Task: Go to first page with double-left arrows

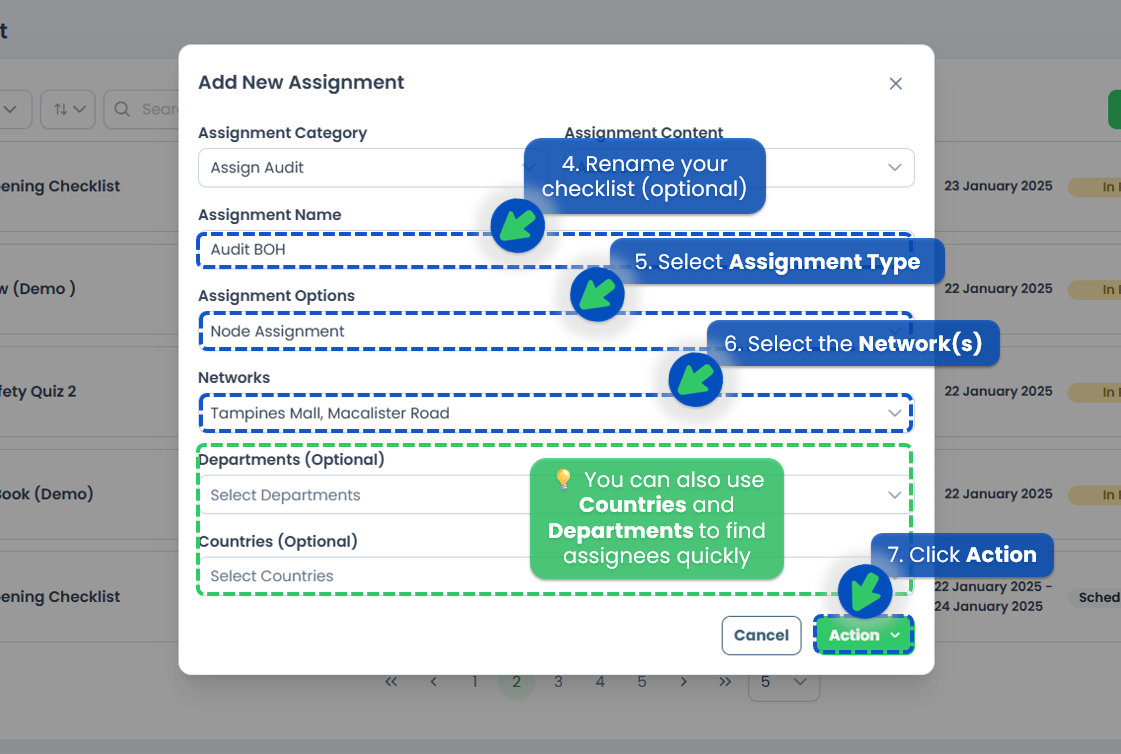Action: coord(391,682)
